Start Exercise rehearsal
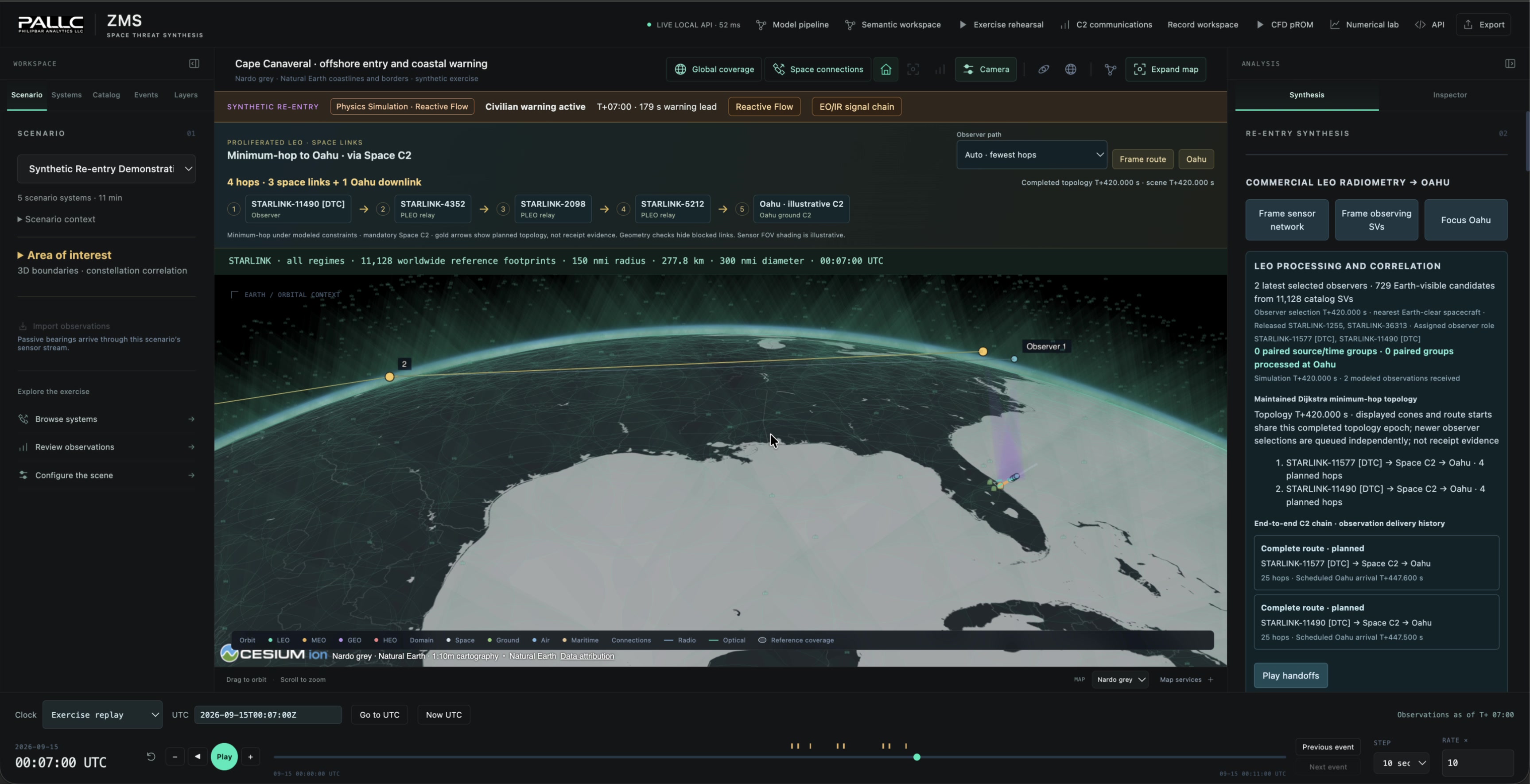Screen dimensions: 1530x784 [x=1002, y=25]
